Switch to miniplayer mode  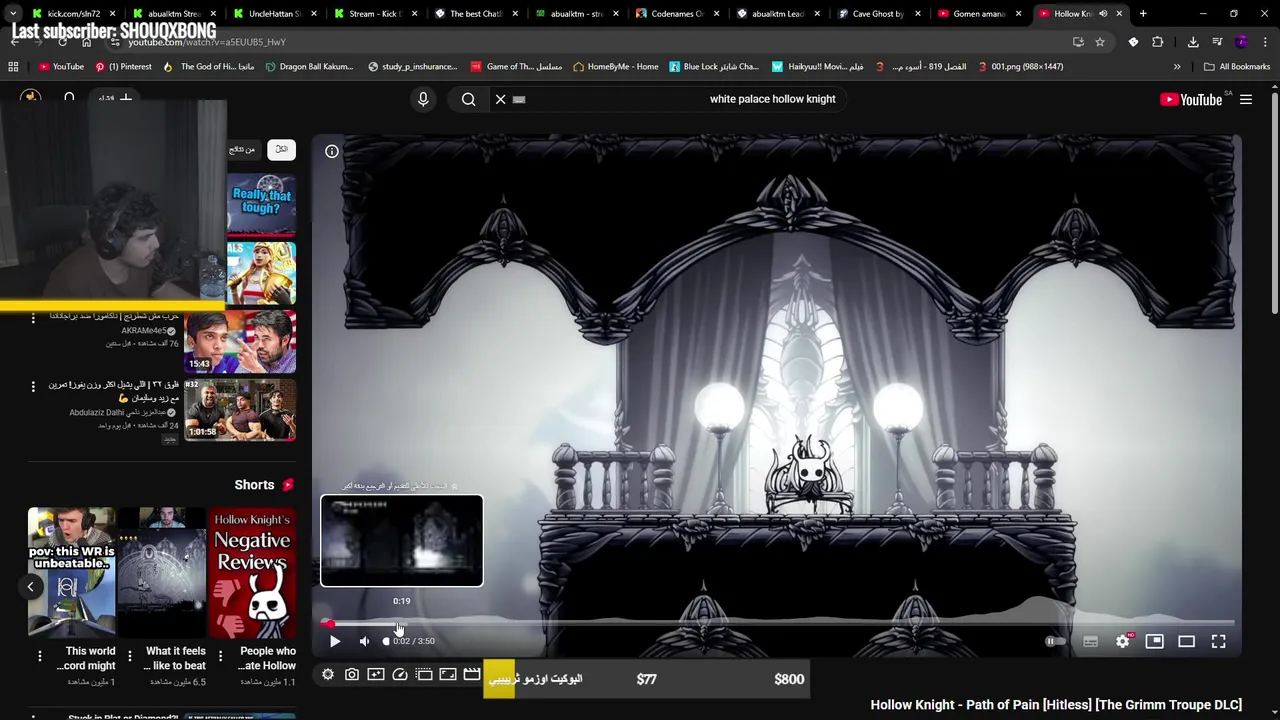[x=1155, y=641]
